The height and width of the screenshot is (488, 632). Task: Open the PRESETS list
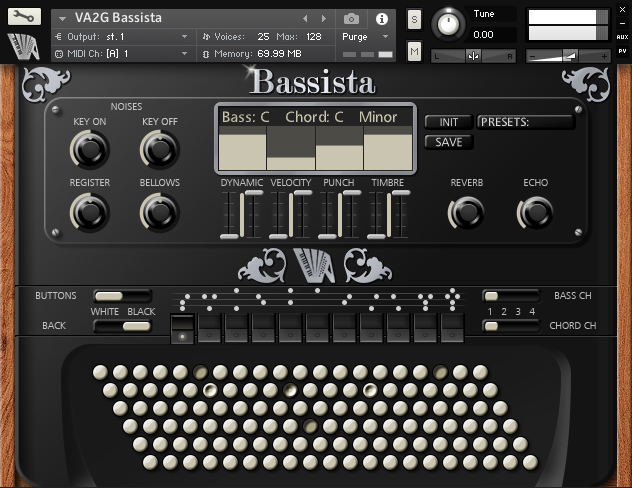(525, 122)
